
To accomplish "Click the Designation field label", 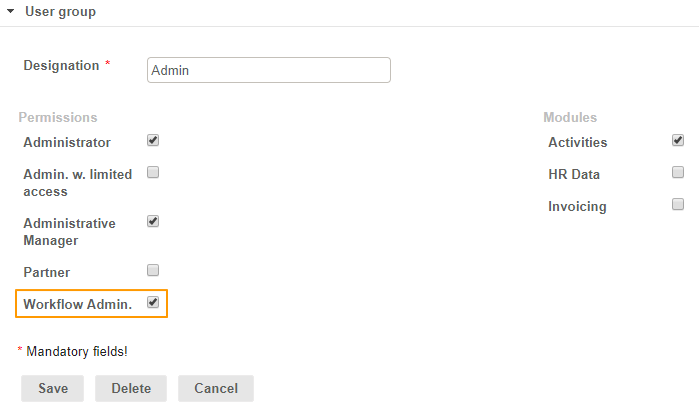I will [x=61, y=65].
